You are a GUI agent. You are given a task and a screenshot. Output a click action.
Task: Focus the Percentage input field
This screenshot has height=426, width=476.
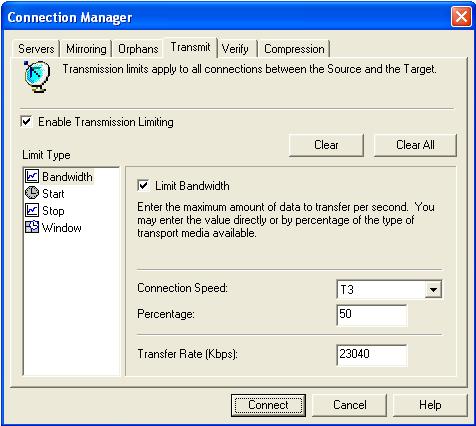pyautogui.click(x=372, y=314)
